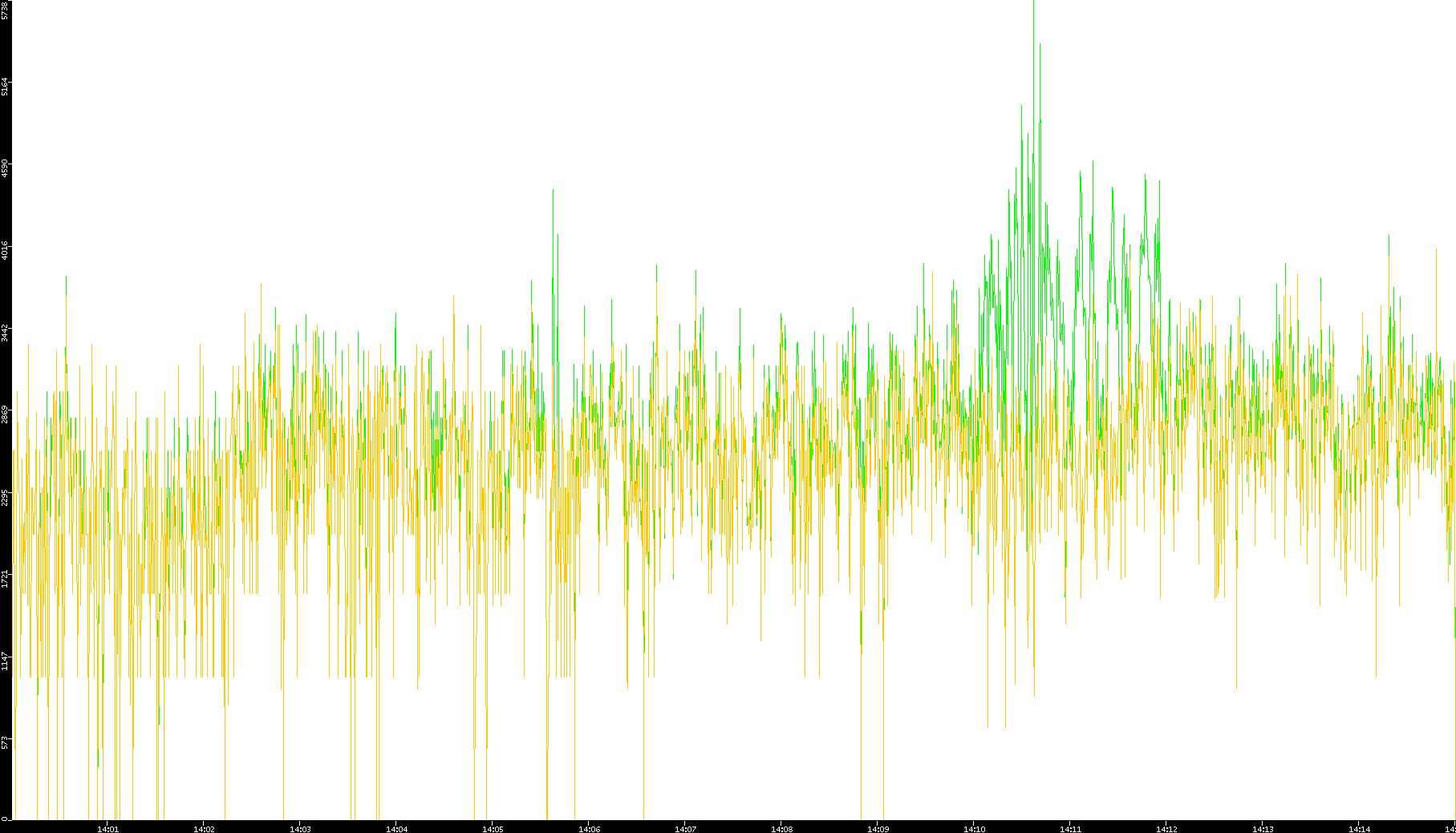This screenshot has width=1456, height=833.
Task: Click the 14:05 time axis label
Action: (x=493, y=829)
